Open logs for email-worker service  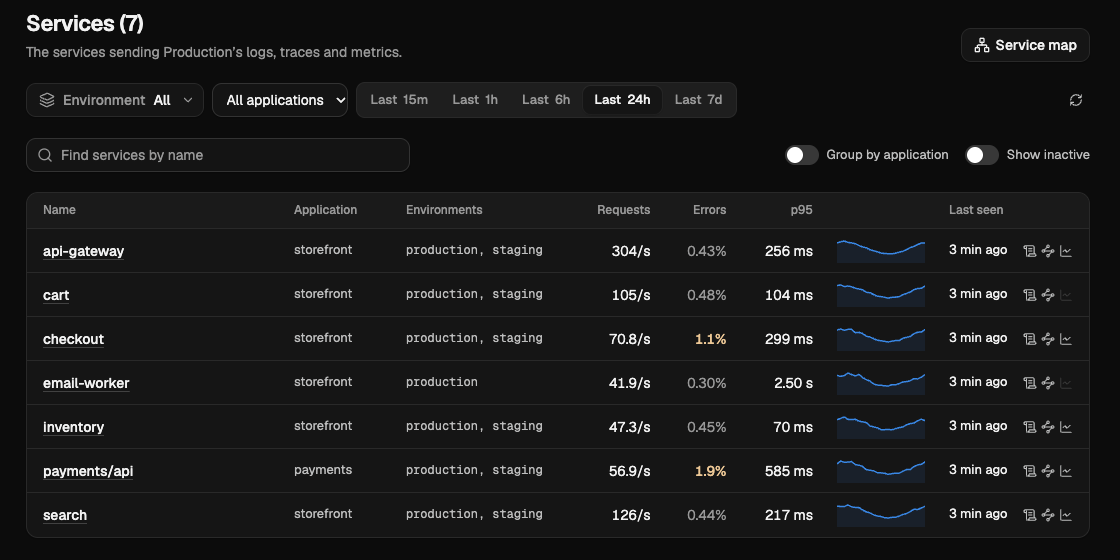tap(1029, 383)
